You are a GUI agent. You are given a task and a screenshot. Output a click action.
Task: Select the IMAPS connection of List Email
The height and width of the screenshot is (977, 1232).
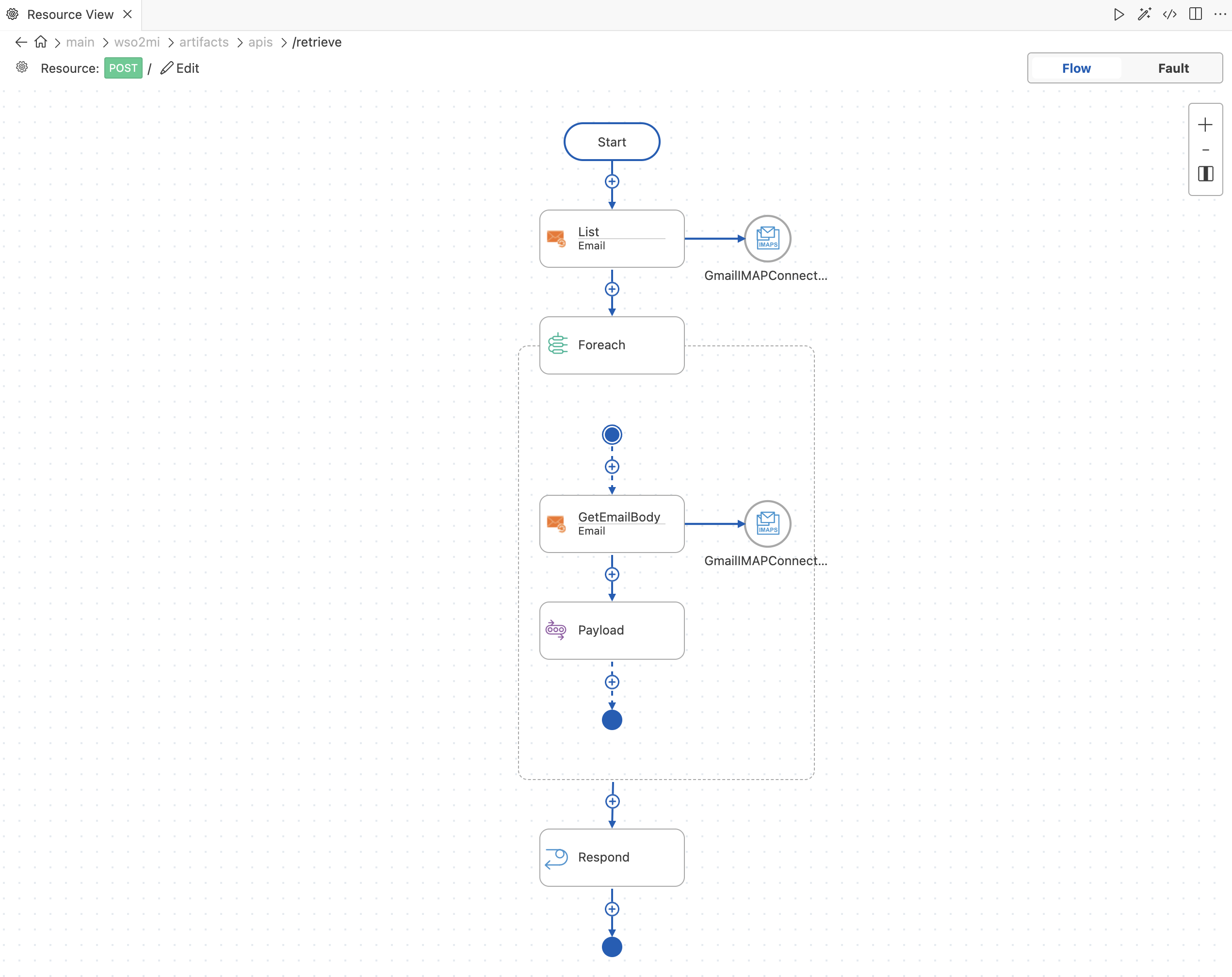pyautogui.click(x=767, y=238)
